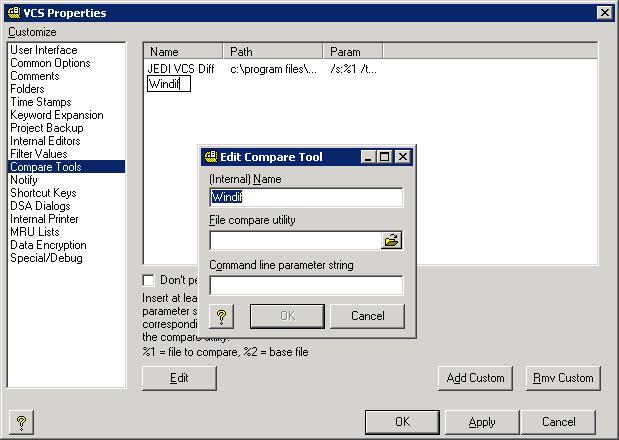Cancel the Edit Compare Tool dialog
Screen dimensions: 619x440
pyautogui.click(x=368, y=316)
